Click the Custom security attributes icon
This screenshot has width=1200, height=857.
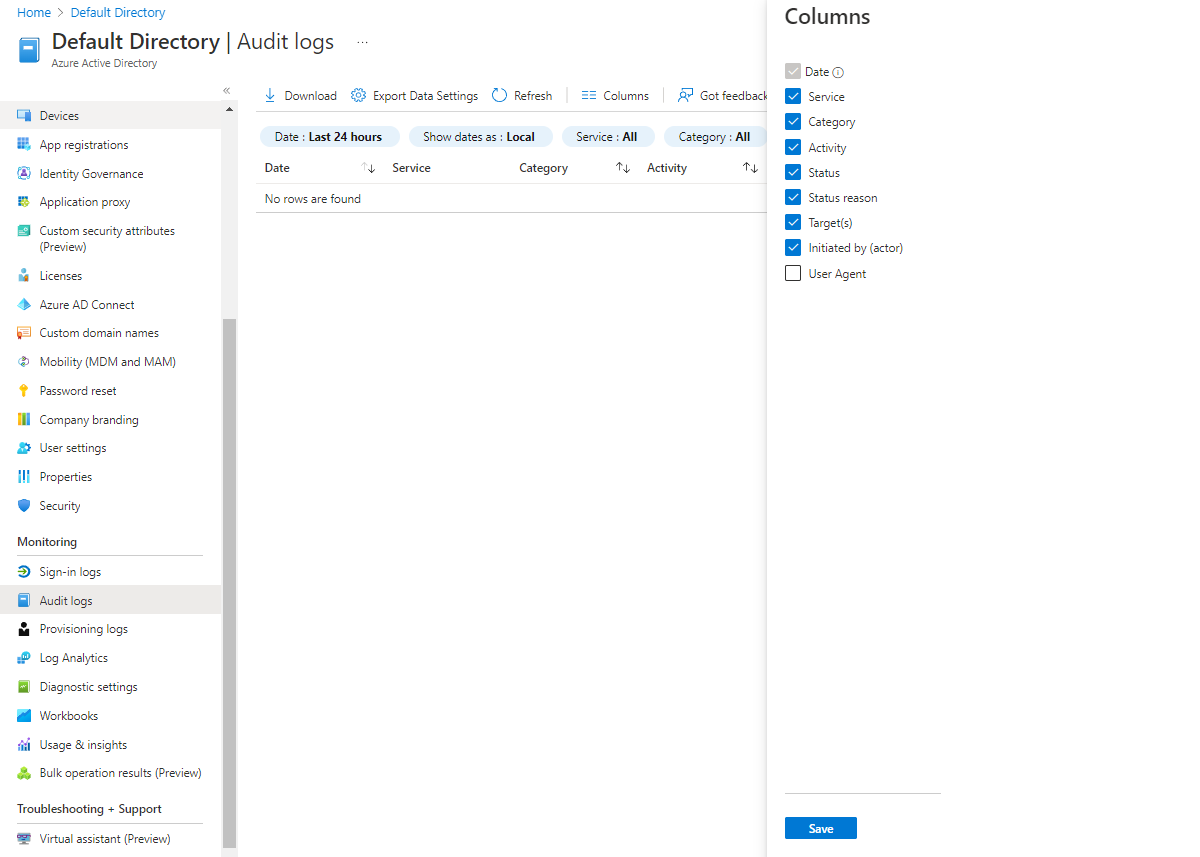[x=24, y=231]
